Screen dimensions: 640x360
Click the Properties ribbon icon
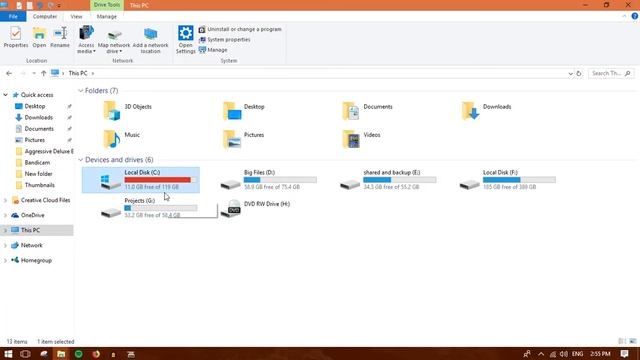[16, 33]
